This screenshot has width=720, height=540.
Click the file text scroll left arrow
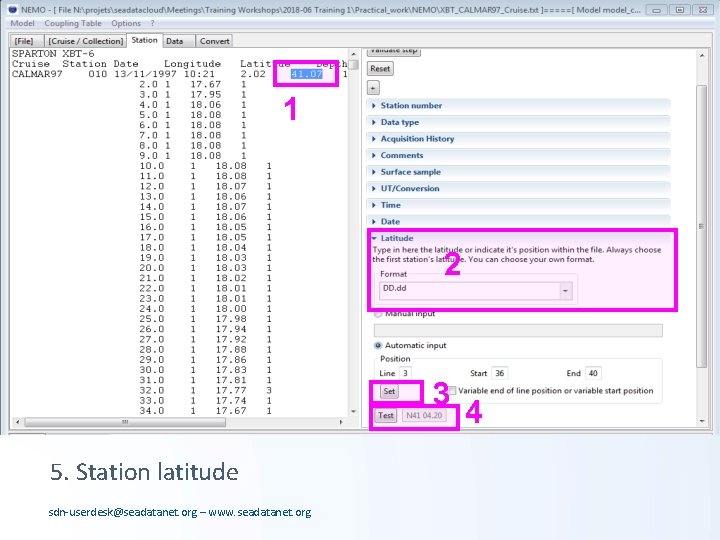click(x=17, y=422)
